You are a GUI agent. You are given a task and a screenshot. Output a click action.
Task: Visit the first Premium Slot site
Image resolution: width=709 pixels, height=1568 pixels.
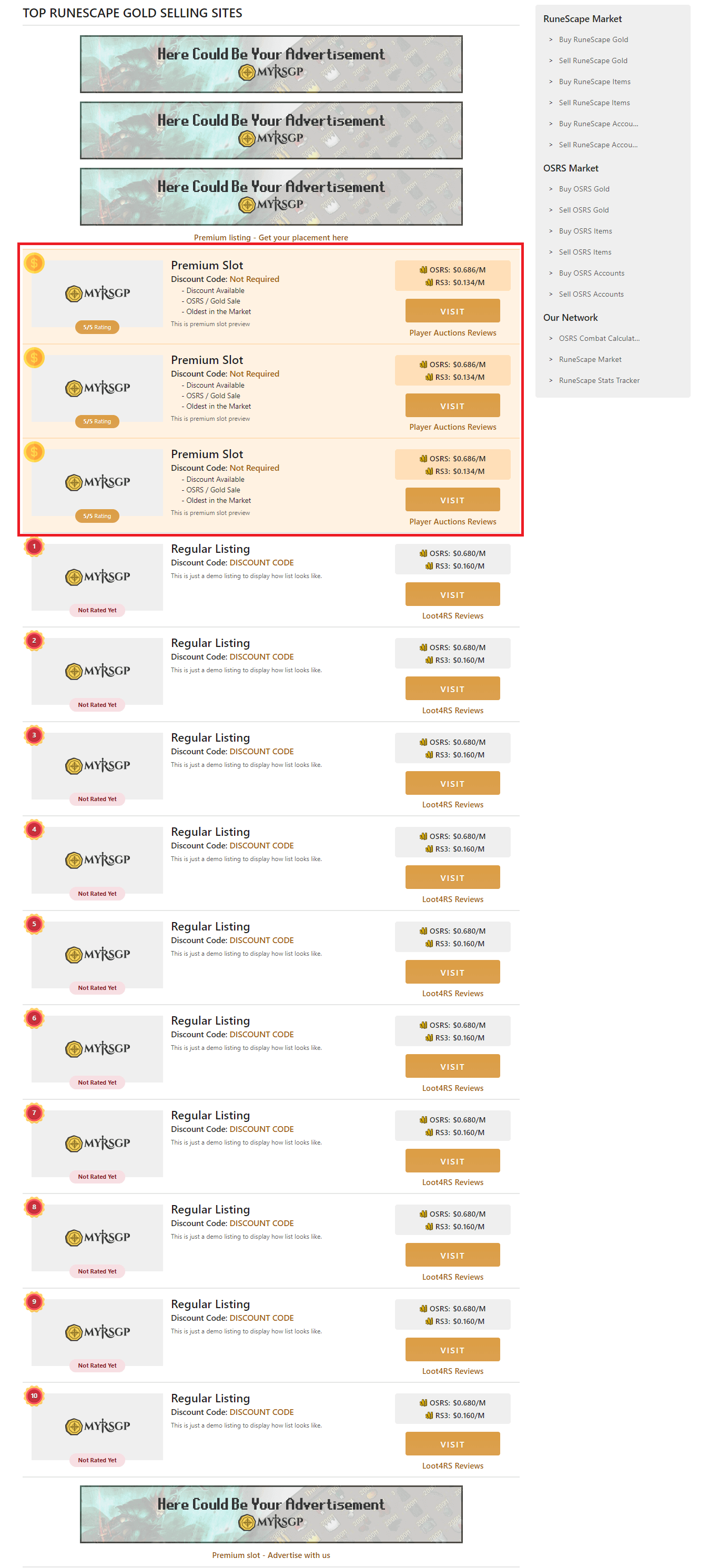[x=452, y=311]
